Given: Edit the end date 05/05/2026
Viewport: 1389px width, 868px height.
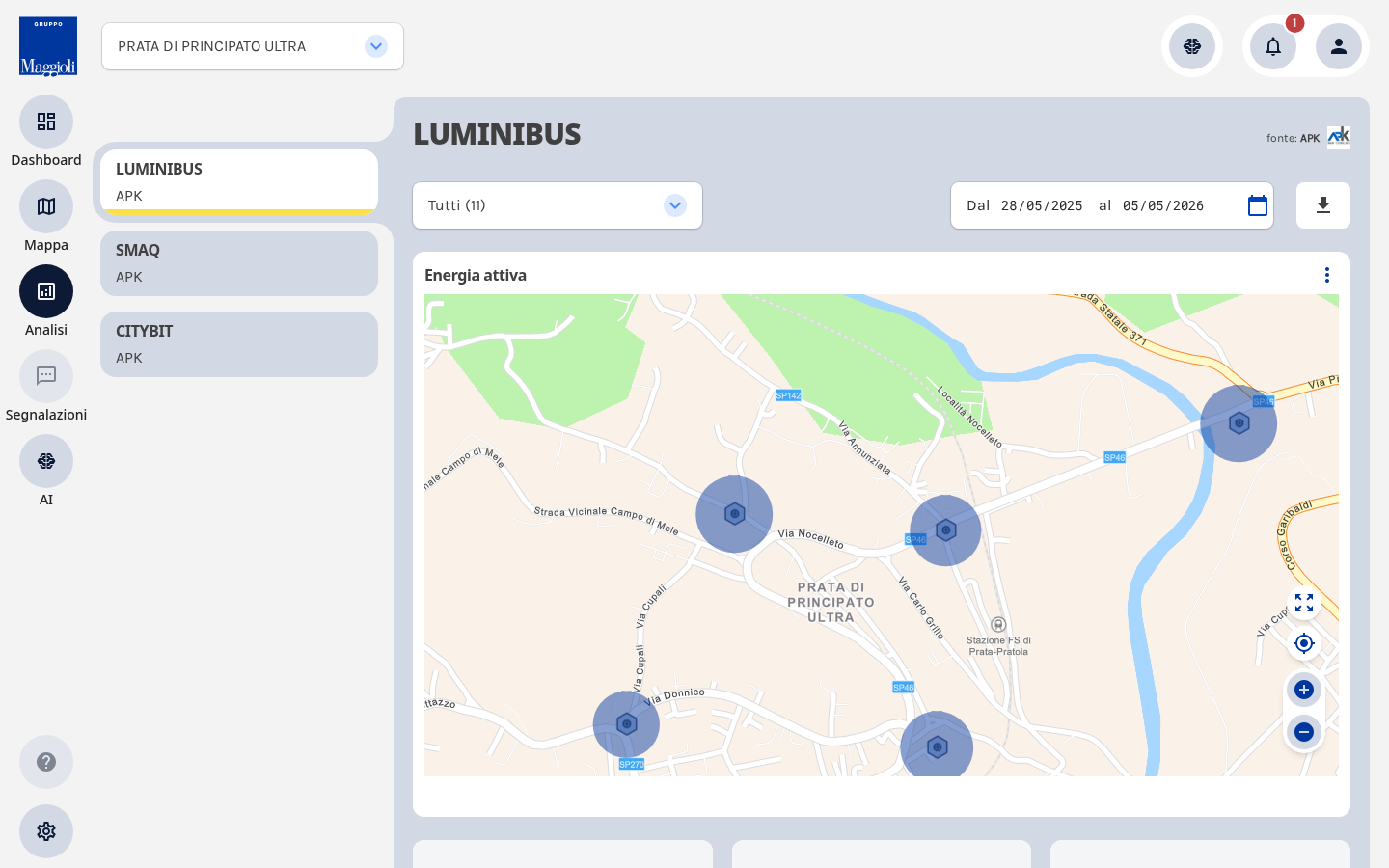Looking at the screenshot, I should [1163, 206].
